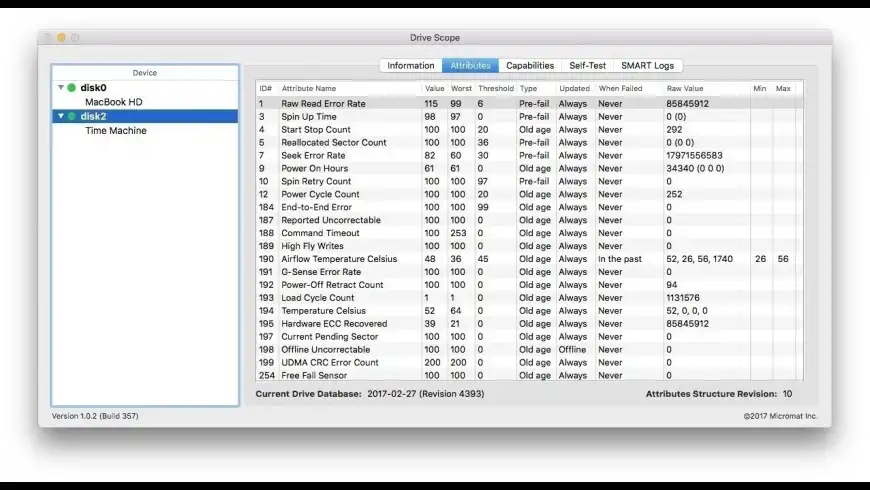Switch to the SMART Logs tab
870x490 pixels.
[x=648, y=65]
